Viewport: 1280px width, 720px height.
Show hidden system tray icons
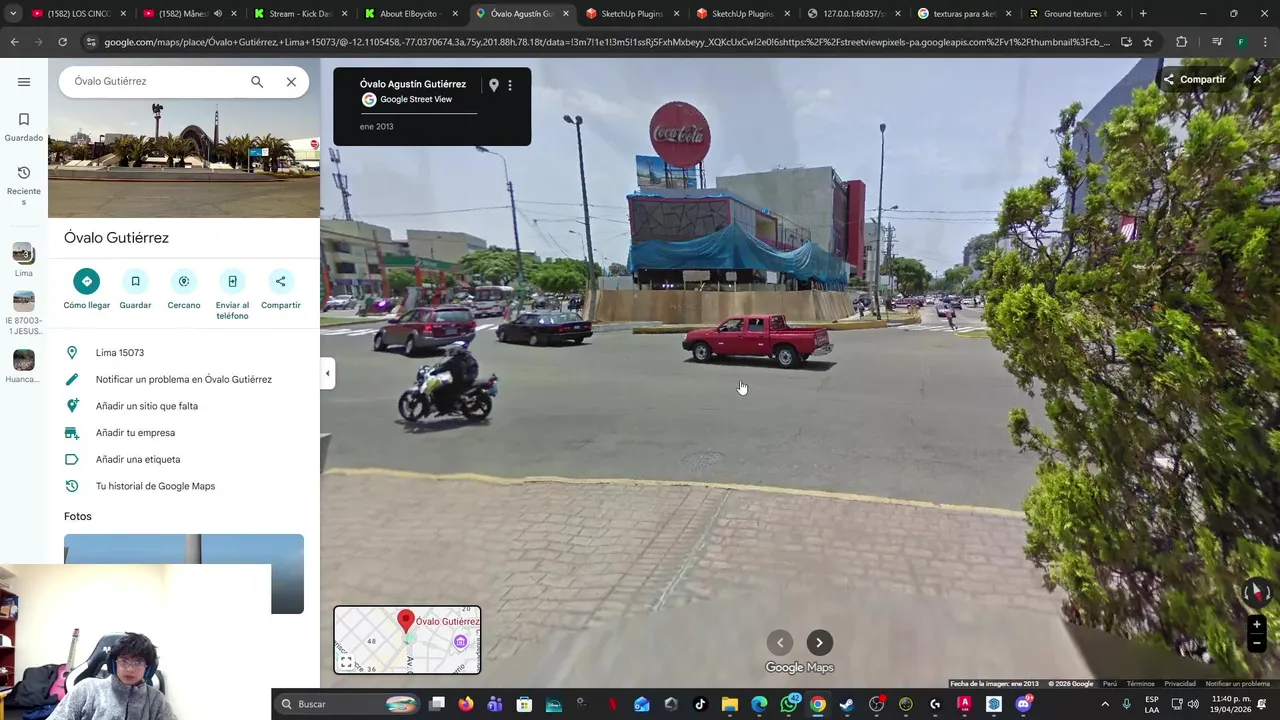tap(1105, 704)
